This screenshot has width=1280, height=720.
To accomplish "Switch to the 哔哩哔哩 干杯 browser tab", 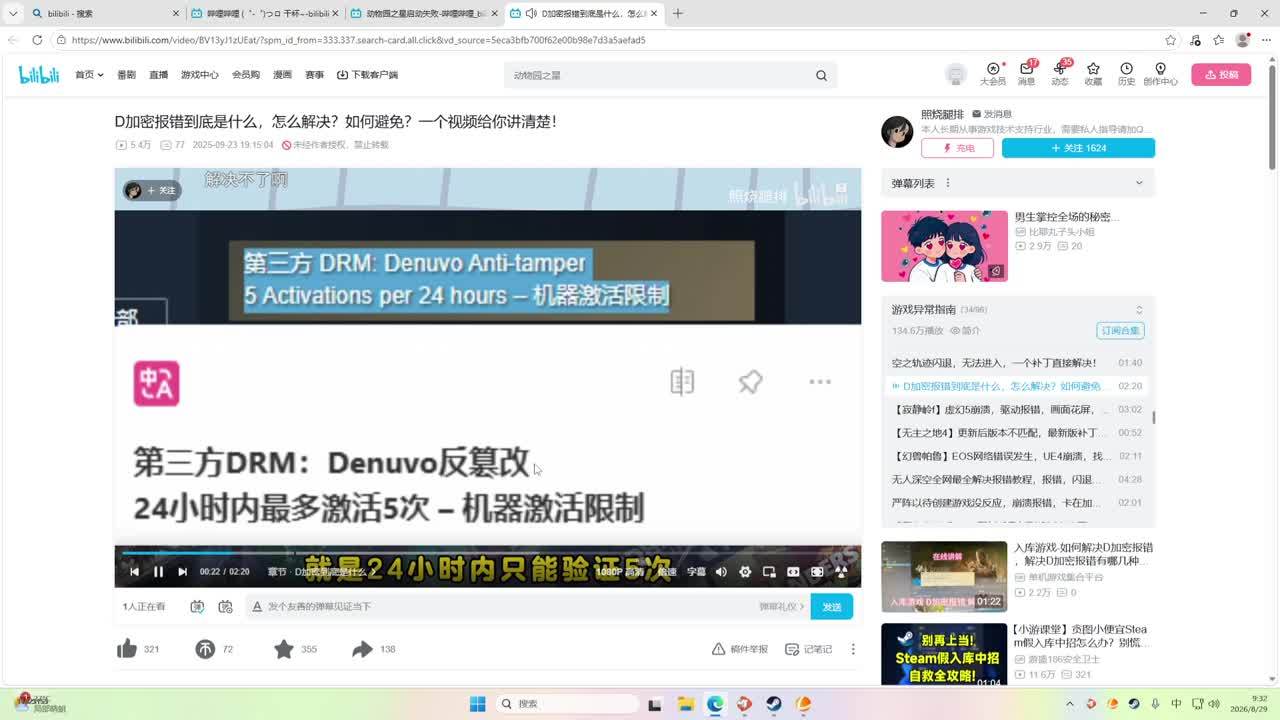I will [265, 13].
